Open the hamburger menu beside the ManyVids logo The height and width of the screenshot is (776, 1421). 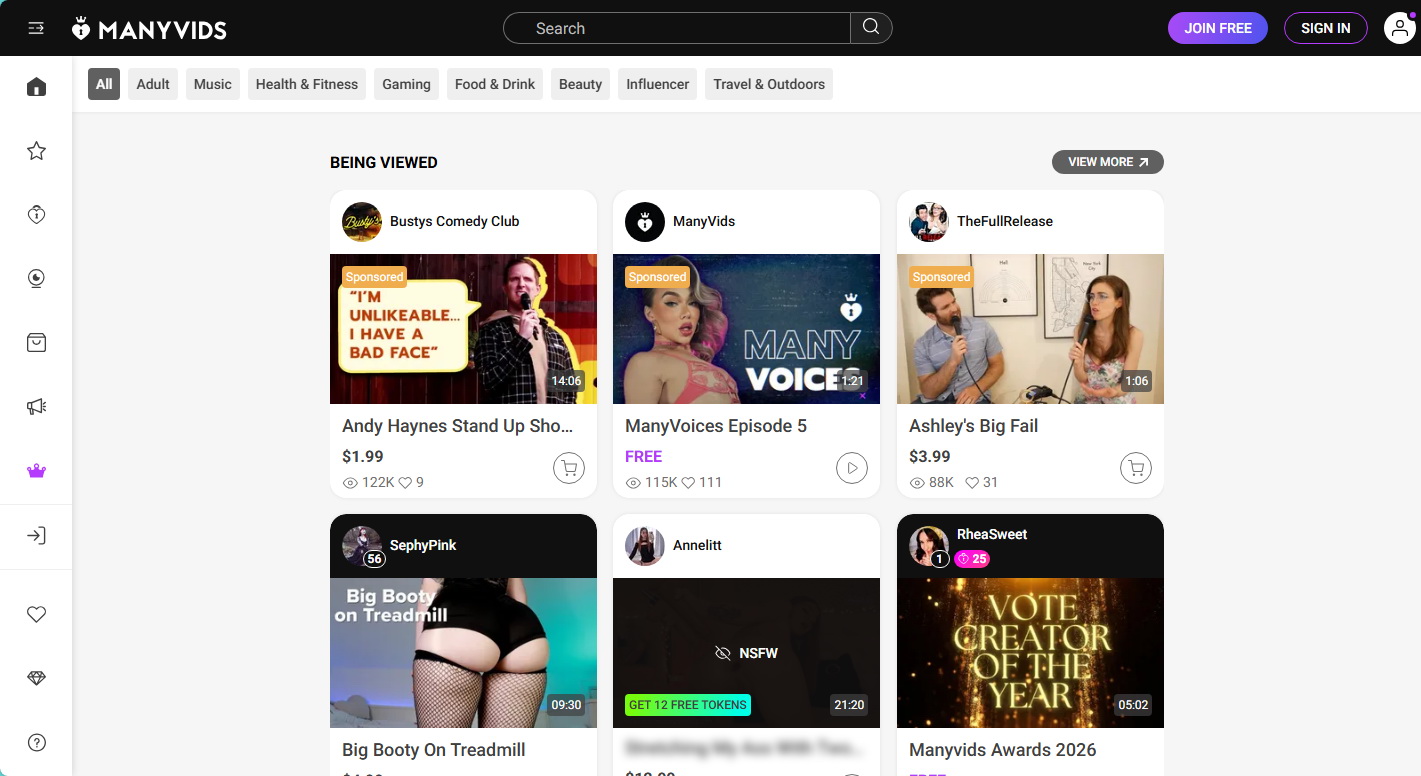pyautogui.click(x=36, y=28)
